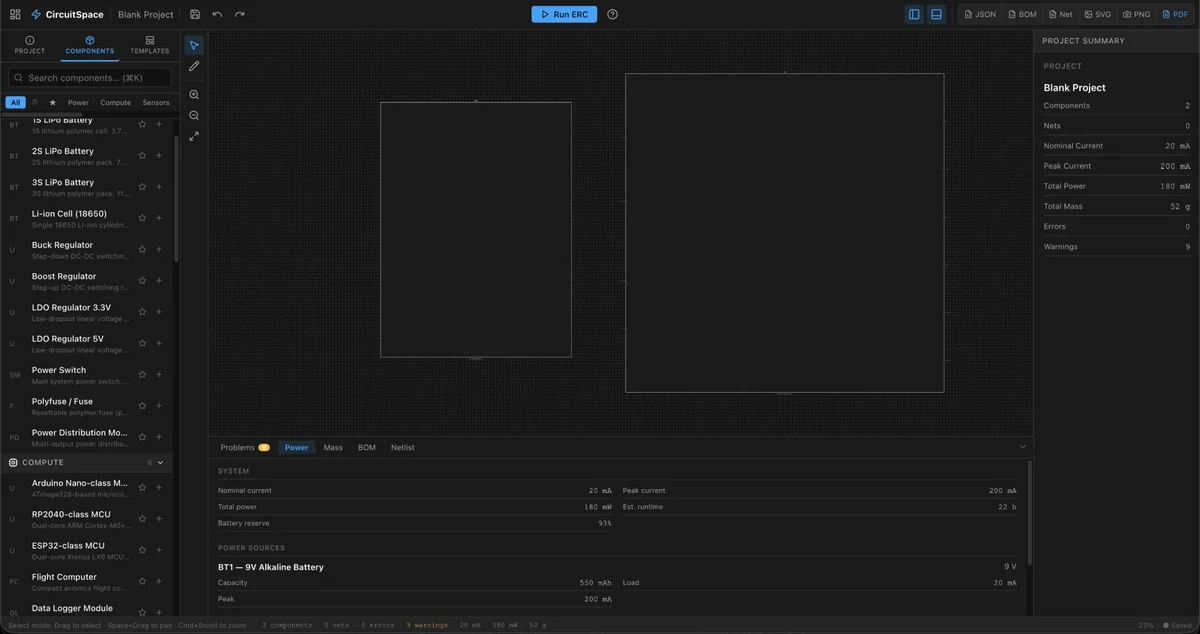
Task: Favorite the 2S LiPo Battery
Action: (142, 156)
